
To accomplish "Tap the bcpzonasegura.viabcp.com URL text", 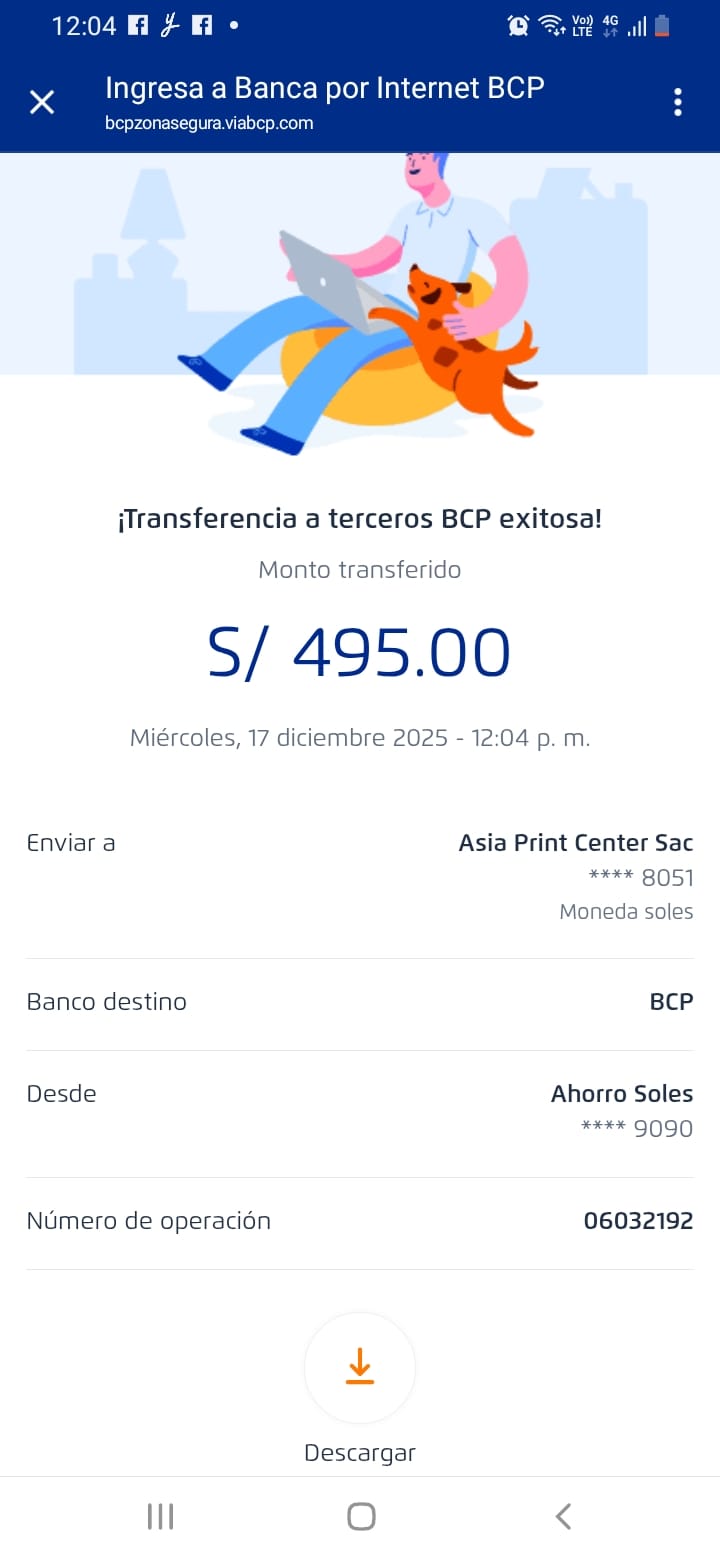I will click(209, 124).
